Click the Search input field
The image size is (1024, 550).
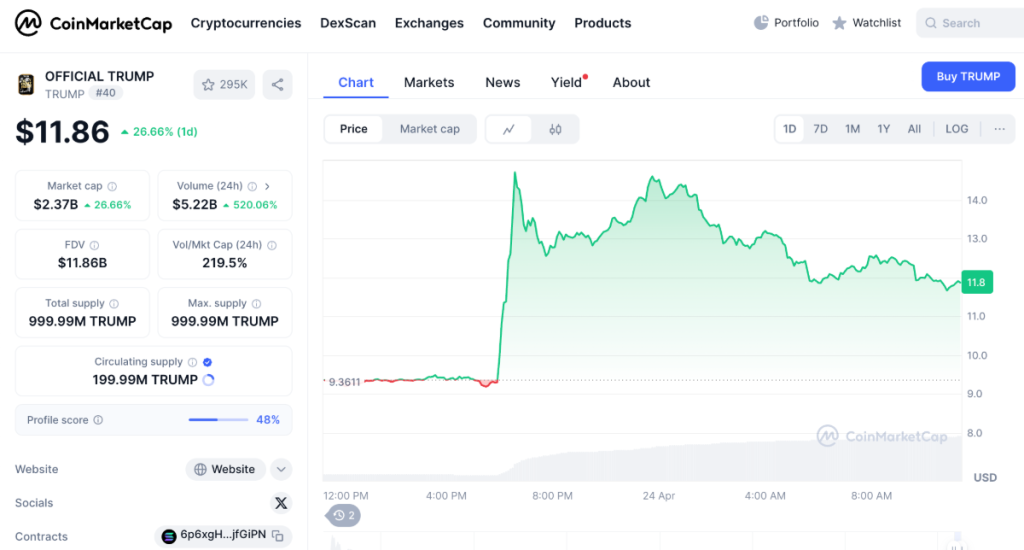(968, 23)
